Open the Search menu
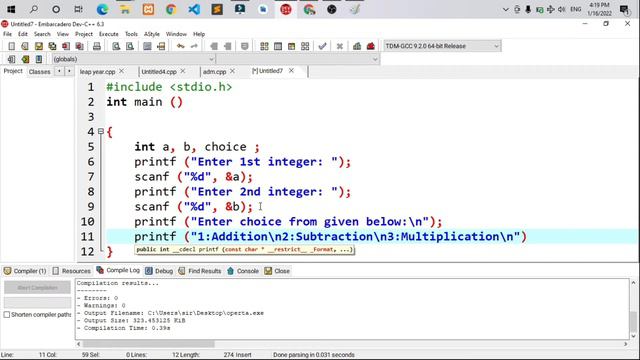Viewport: 640px width, 360px height. [x=42, y=34]
